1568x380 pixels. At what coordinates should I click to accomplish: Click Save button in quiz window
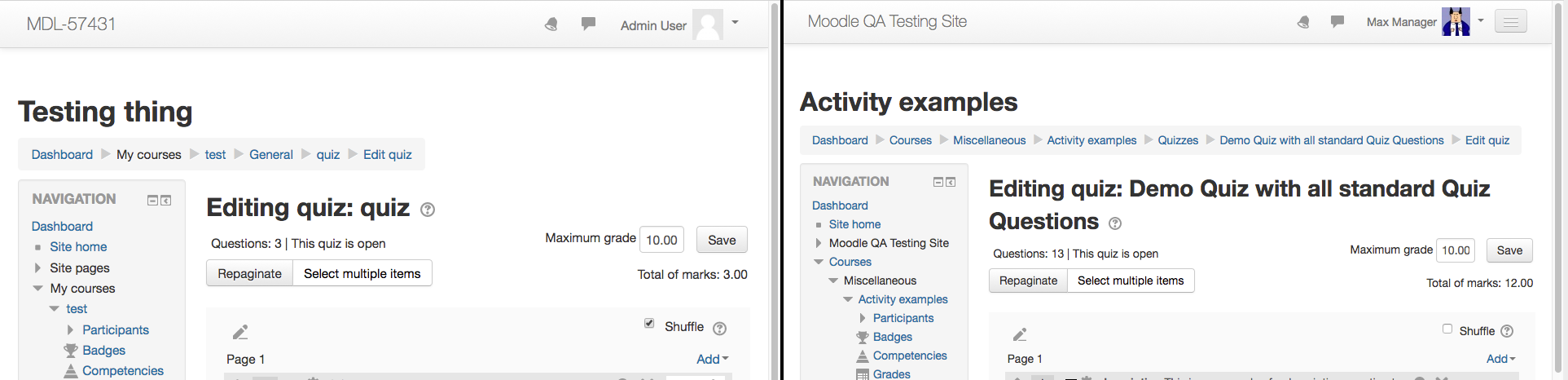point(722,240)
